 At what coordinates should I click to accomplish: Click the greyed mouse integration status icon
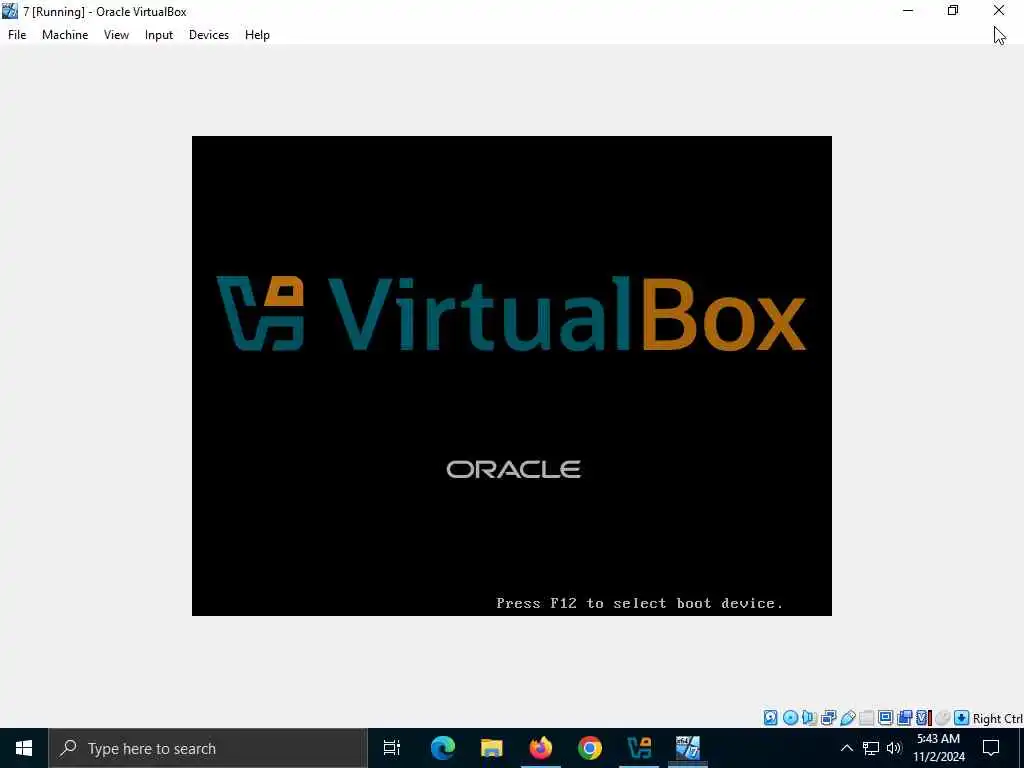click(942, 718)
